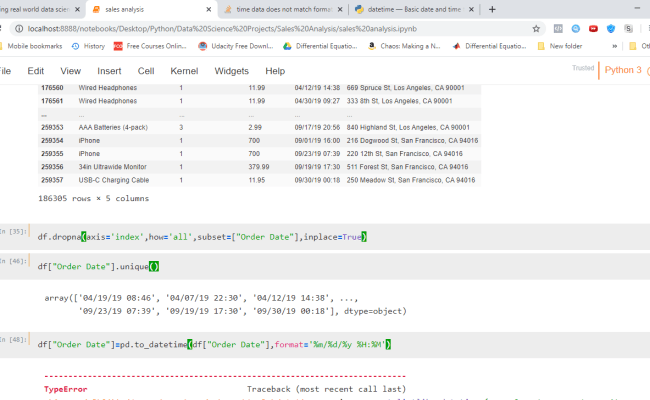
Task: Select the In [48] cell prompt
Action: pos(13,339)
